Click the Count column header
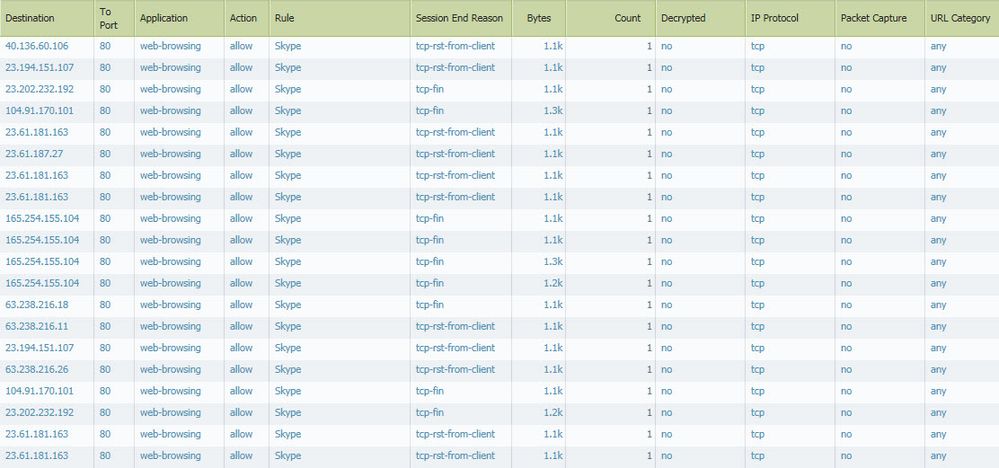 pyautogui.click(x=627, y=18)
